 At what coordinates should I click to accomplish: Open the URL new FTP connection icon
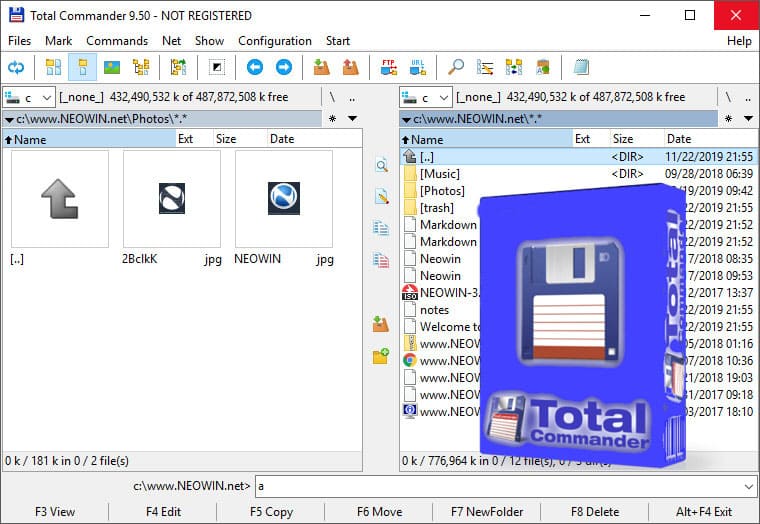coord(418,67)
